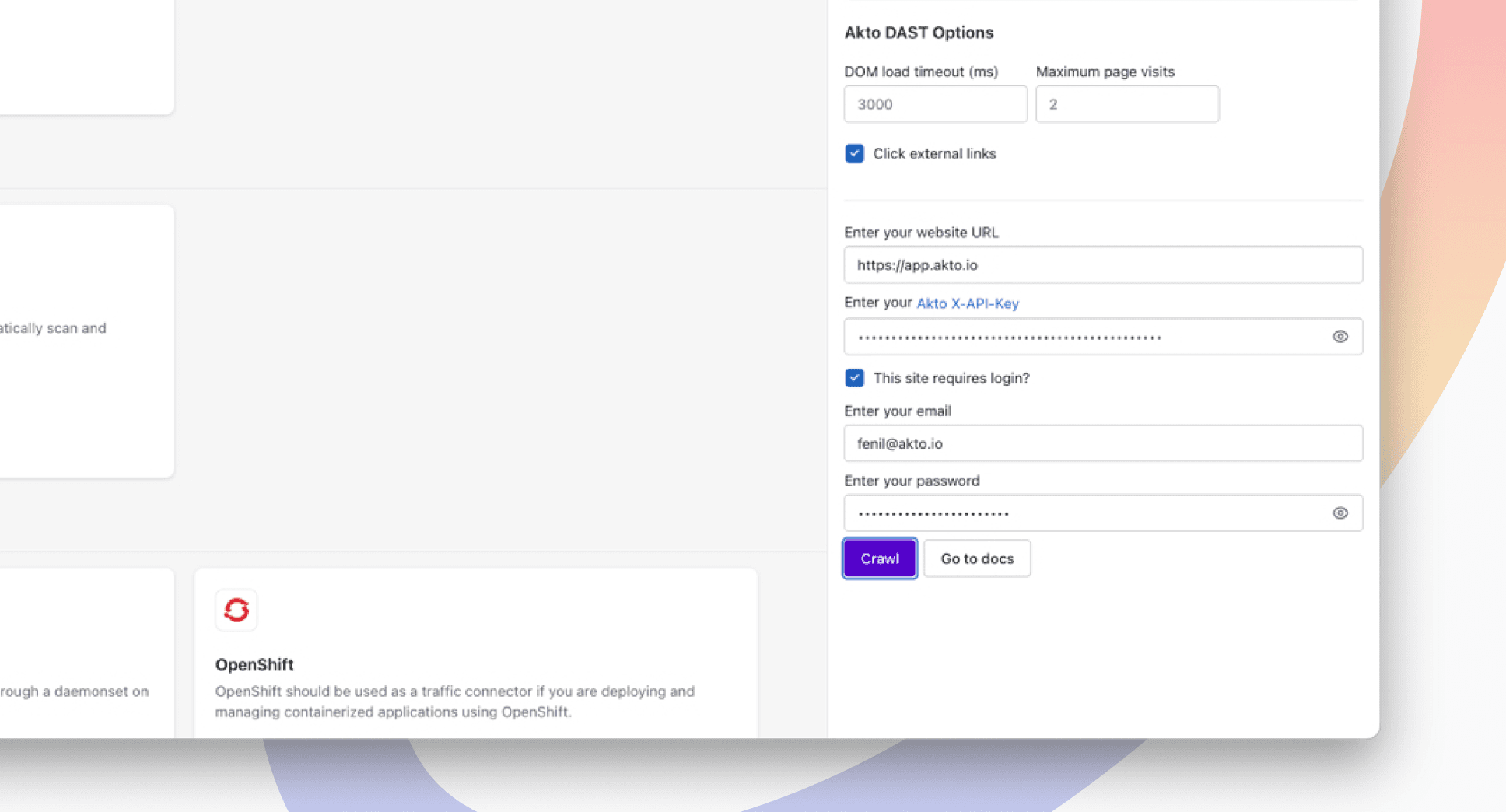Select the email field containing fenil@akto.io
Viewport: 1506px width, 812px height.
(1103, 443)
